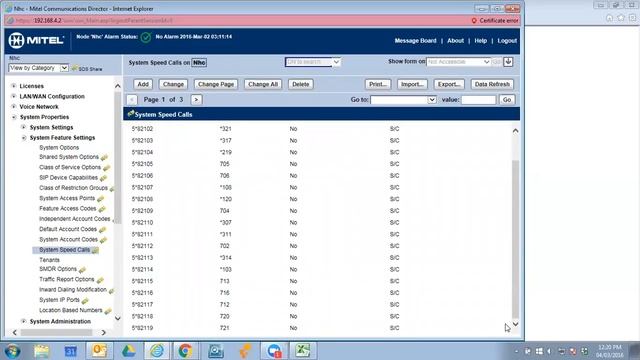This screenshot has height=360, width=640.
Task: Open the Help link
Action: pos(480,41)
